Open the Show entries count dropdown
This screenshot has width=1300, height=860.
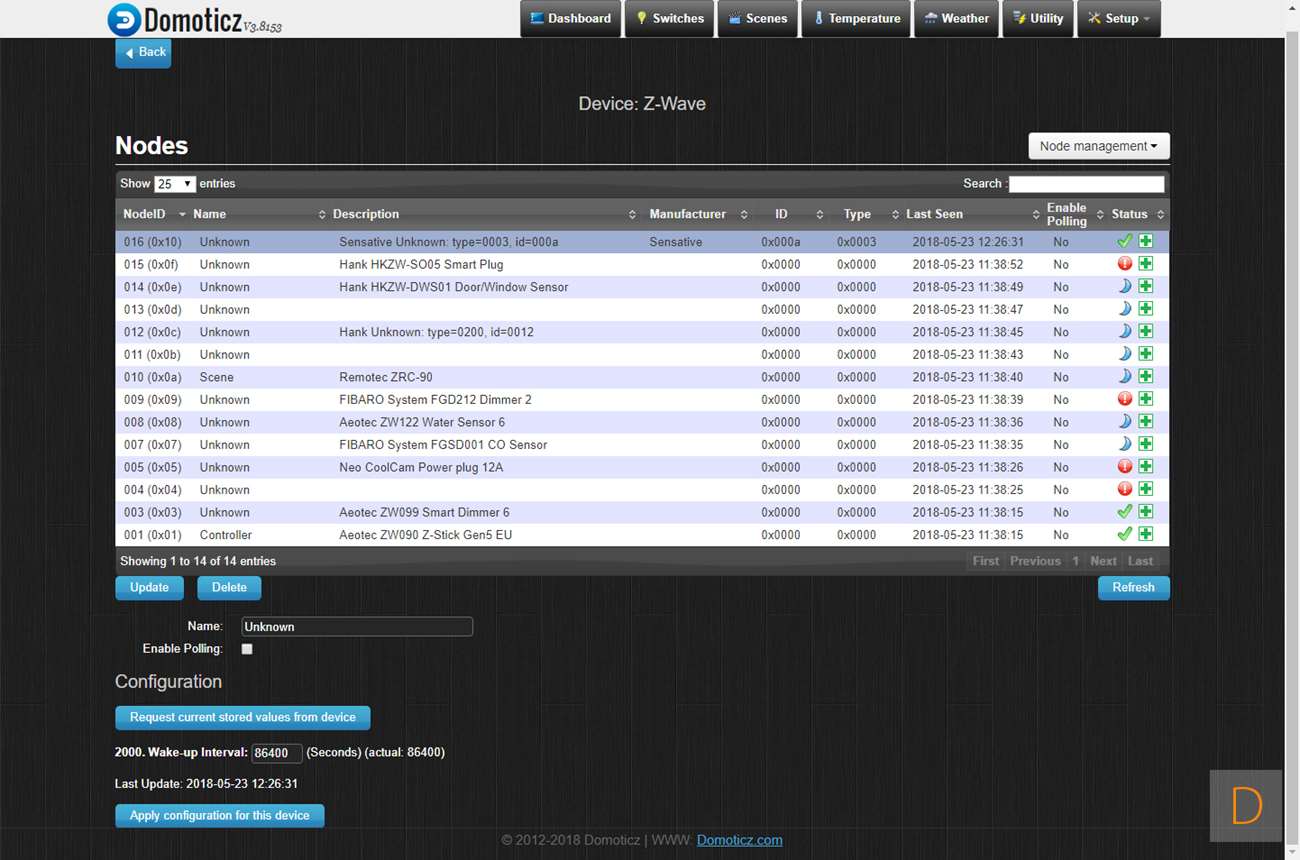pyautogui.click(x=175, y=184)
